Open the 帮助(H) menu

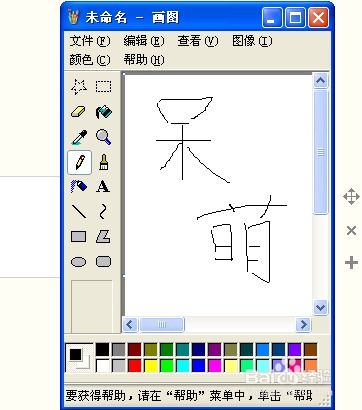click(144, 60)
